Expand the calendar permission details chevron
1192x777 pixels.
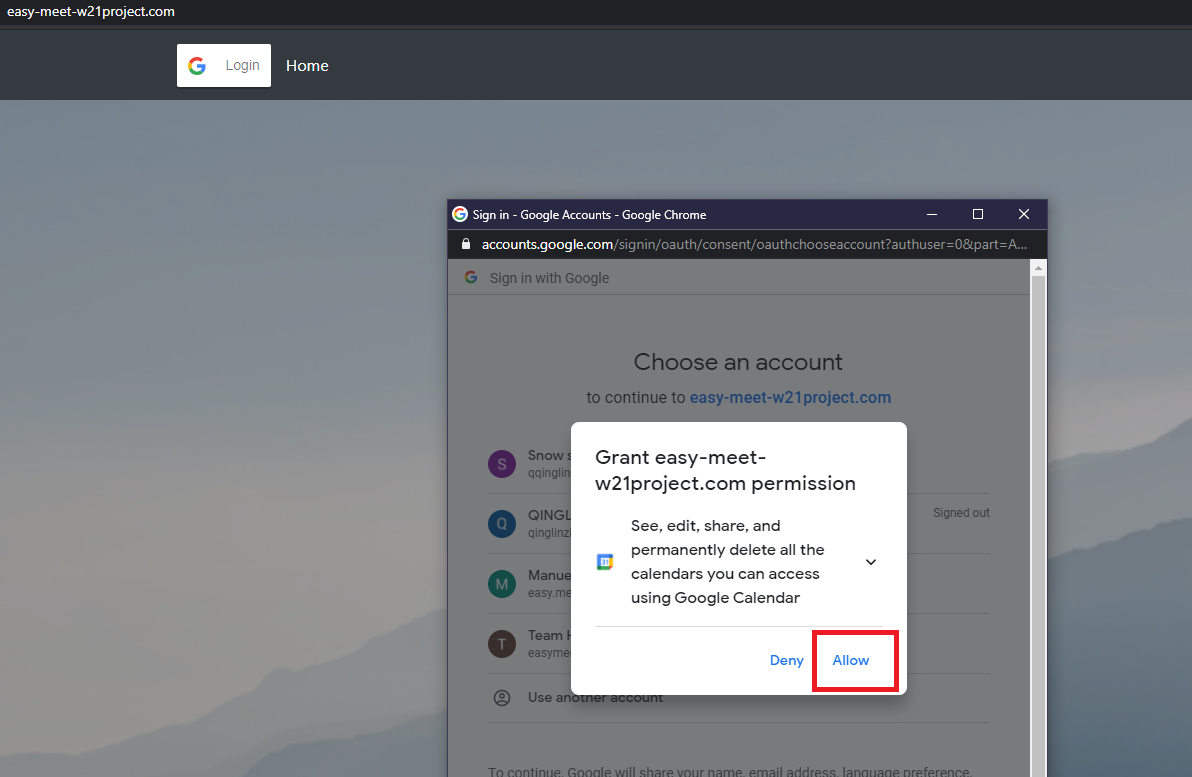pyautogui.click(x=871, y=562)
